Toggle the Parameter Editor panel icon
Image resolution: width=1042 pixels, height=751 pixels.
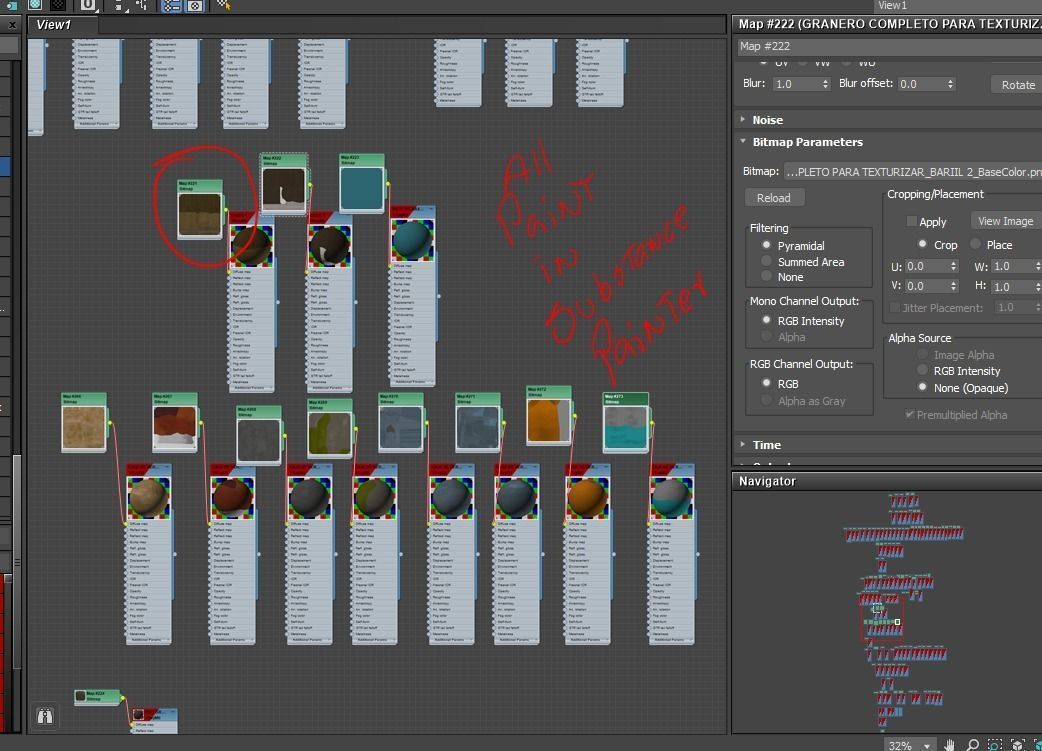click(x=195, y=5)
